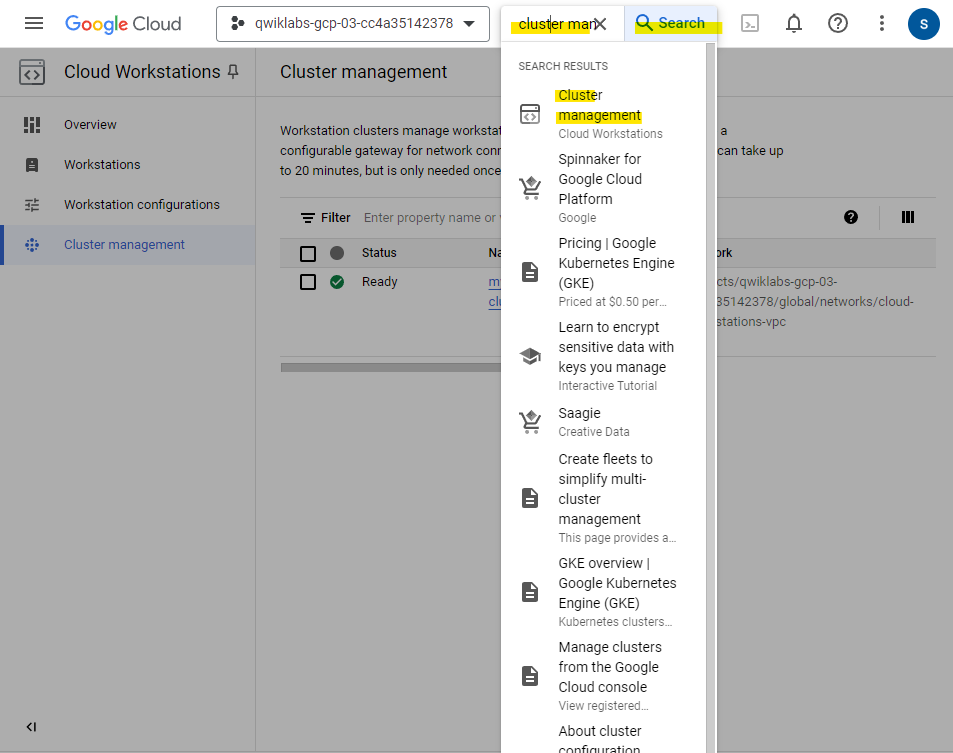Open the account avatar 'S'
Screen dimensions: 953x753
pos(924,24)
